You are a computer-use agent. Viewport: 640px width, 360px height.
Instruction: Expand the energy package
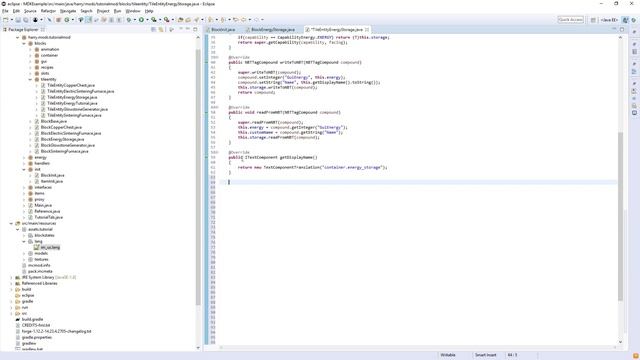coord(24,157)
